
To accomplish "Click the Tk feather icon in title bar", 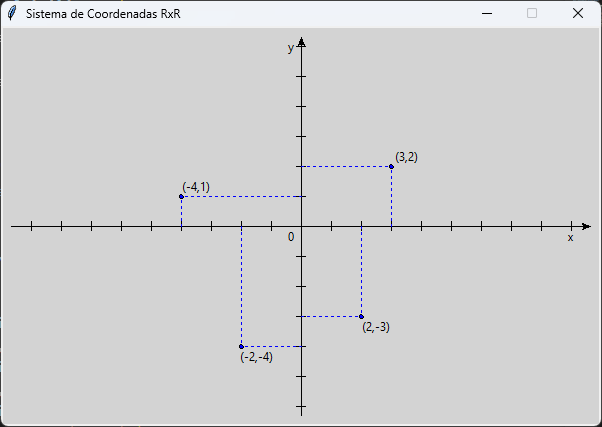I will tap(12, 13).
